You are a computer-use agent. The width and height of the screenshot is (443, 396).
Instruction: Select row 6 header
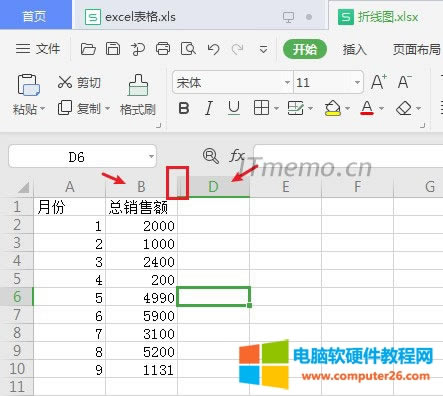click(x=17, y=297)
